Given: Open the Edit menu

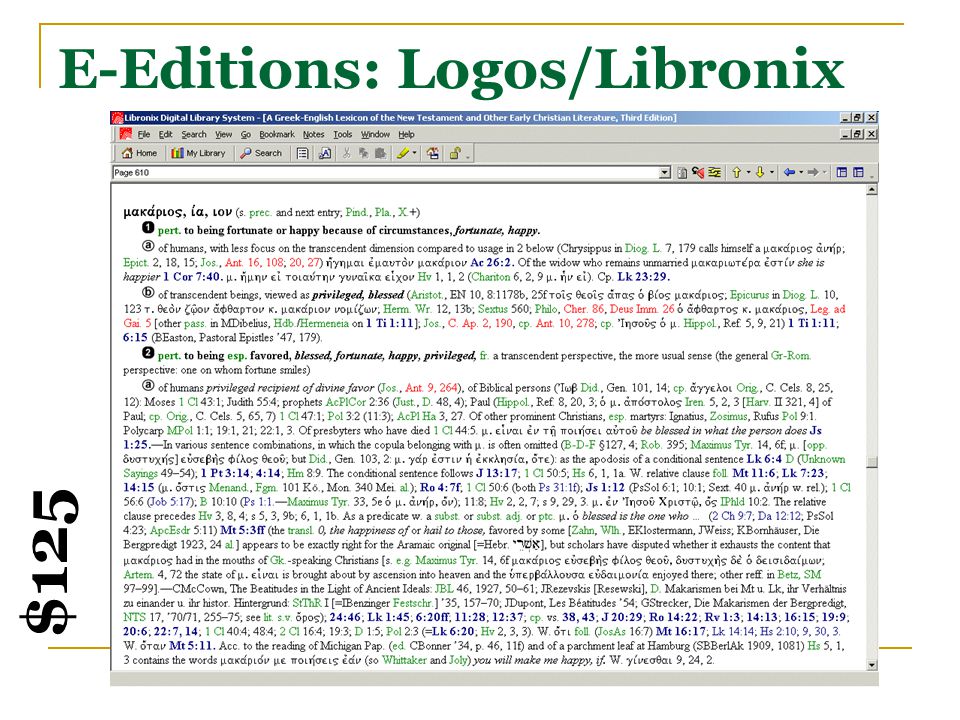Looking at the screenshot, I should [165, 135].
